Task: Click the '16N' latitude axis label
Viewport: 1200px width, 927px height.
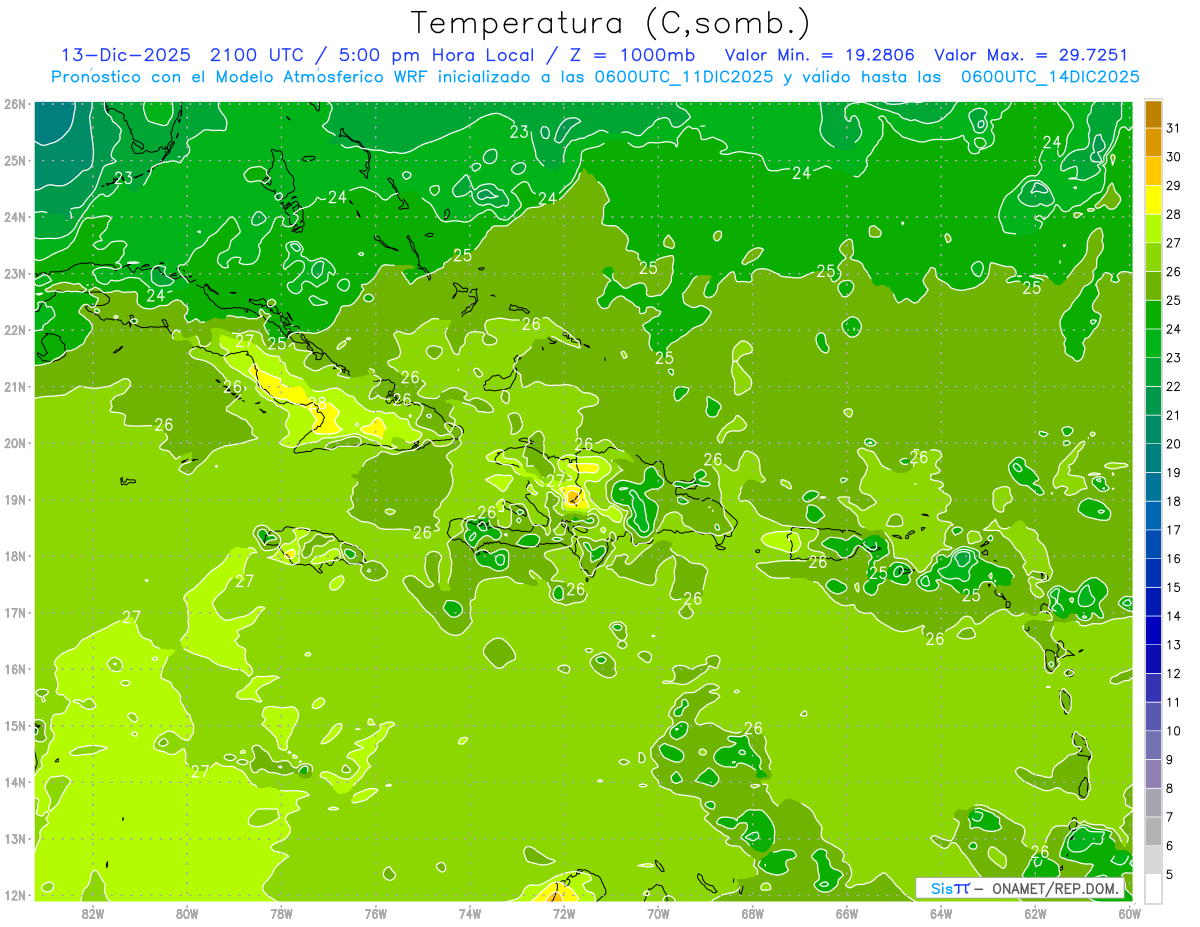Action: coord(15,669)
